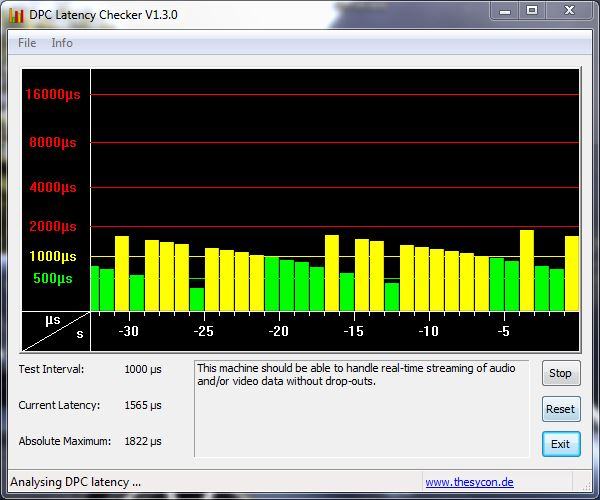Click the DPC Latency Checker V1.3.0 title text
600x500 pixels.
(x=103, y=15)
